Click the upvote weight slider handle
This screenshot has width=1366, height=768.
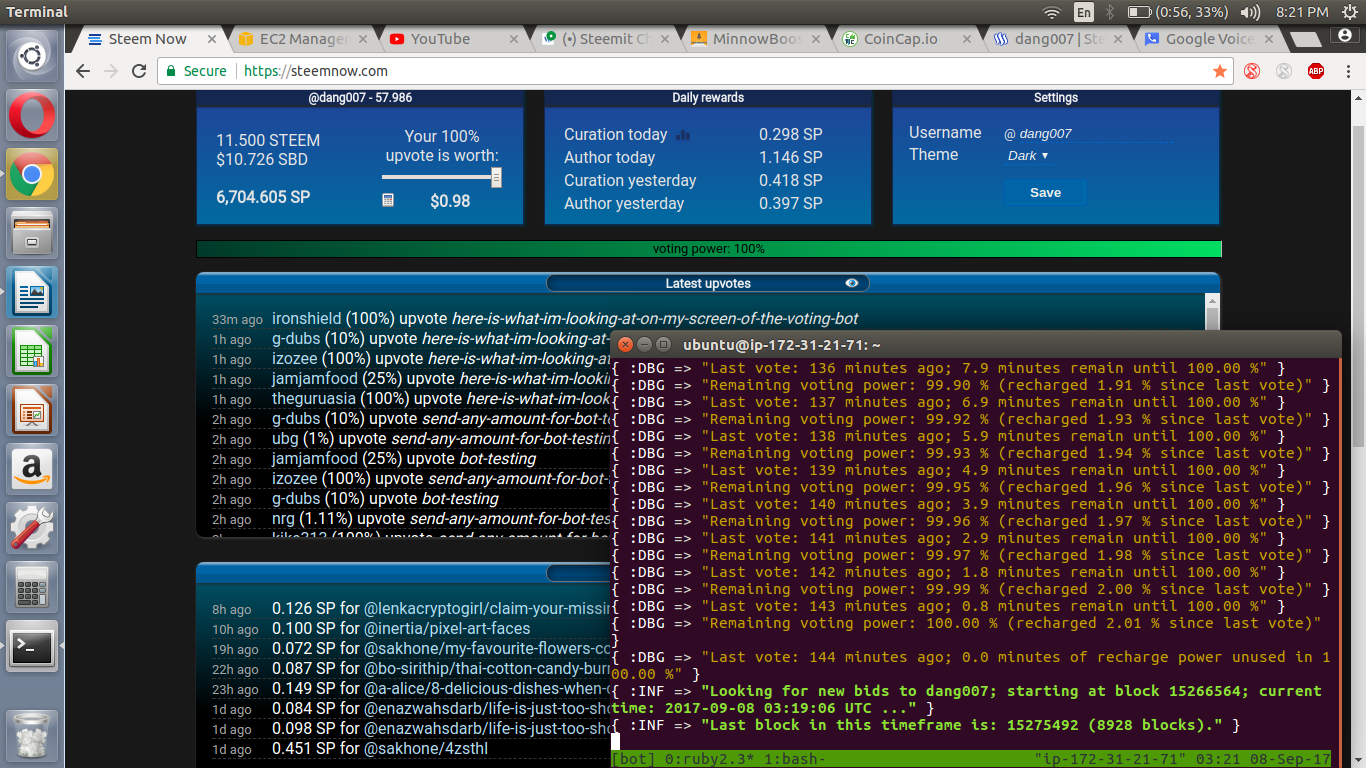[496, 177]
